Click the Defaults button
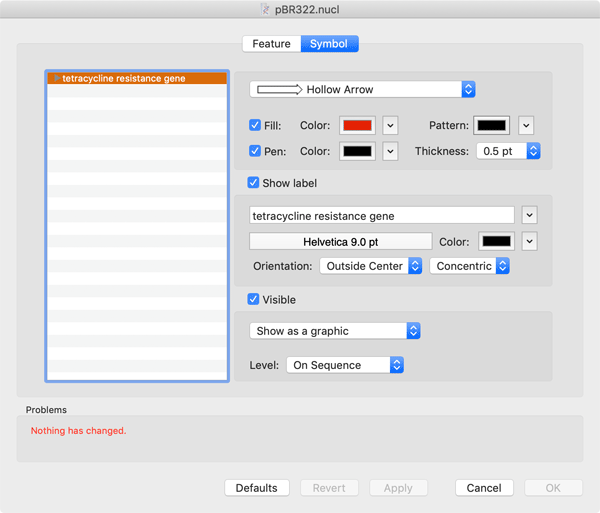 click(x=257, y=488)
